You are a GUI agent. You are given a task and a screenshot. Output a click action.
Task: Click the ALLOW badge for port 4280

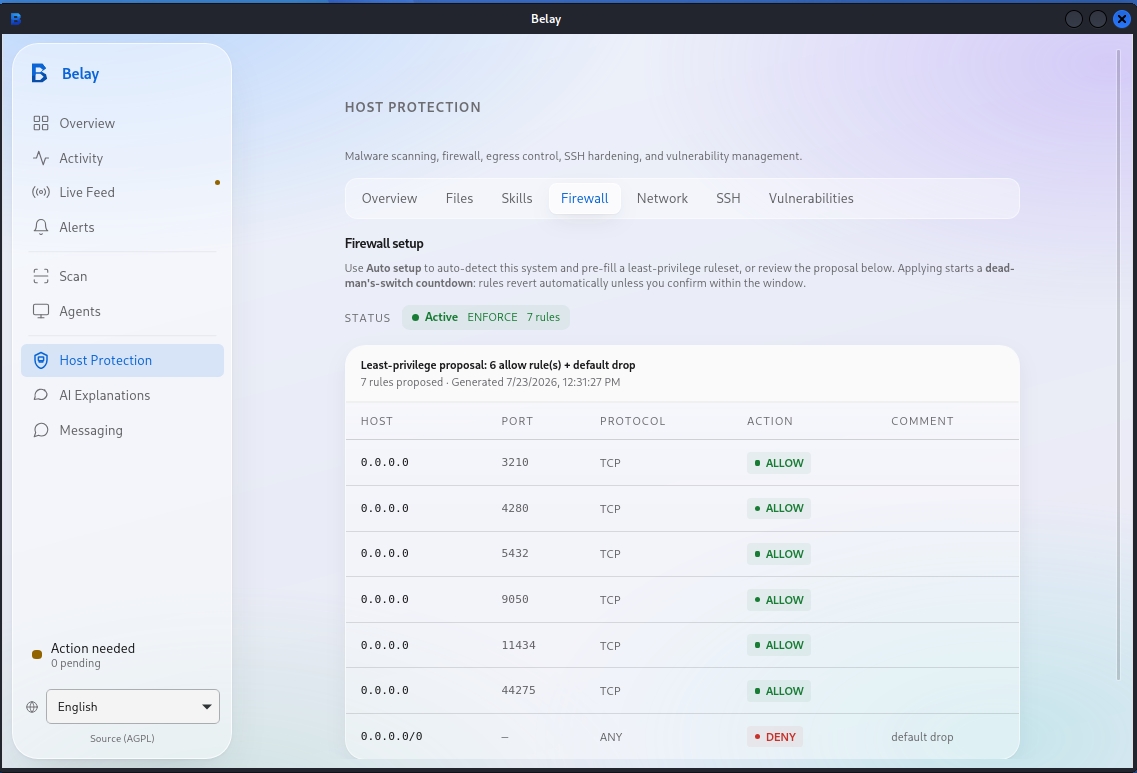tap(779, 508)
